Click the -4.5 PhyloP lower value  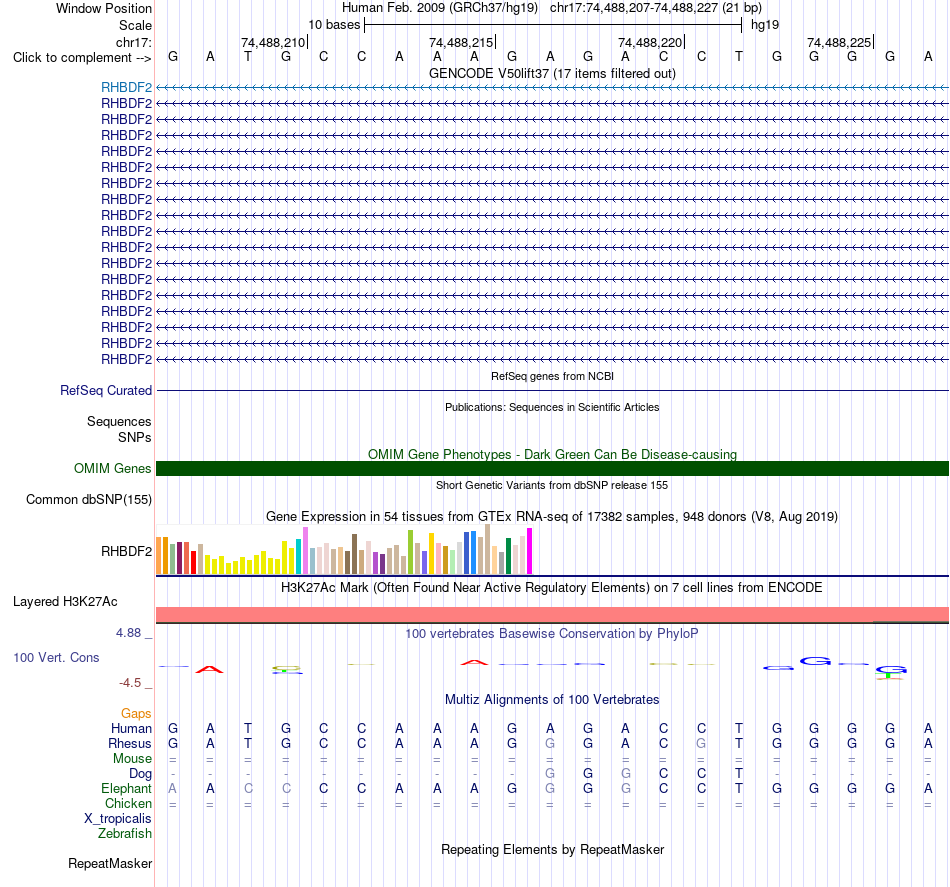130,683
